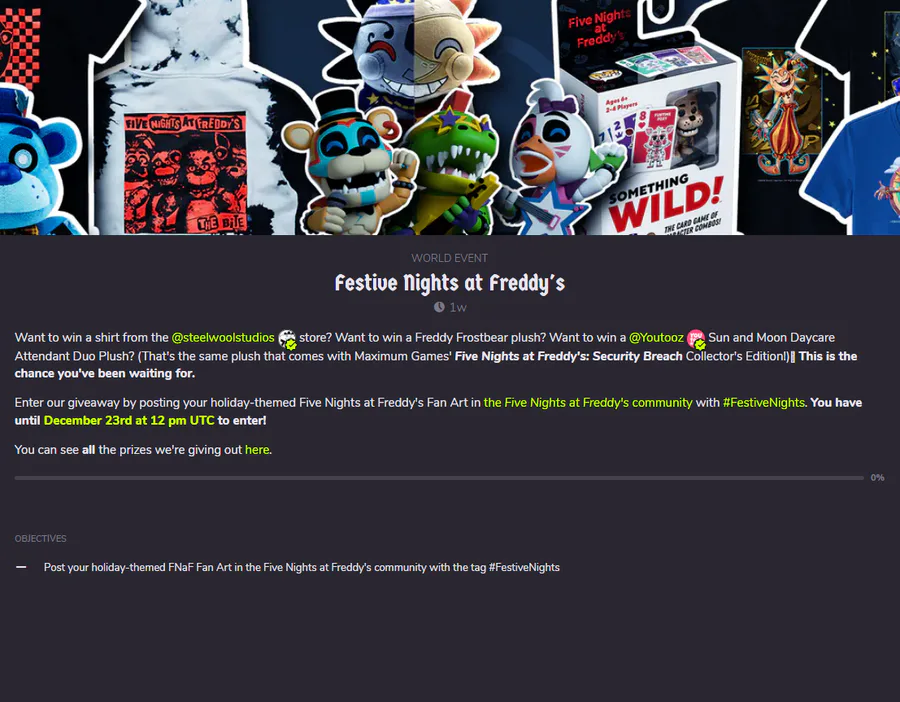
Task: Click the dash icon beside the objective
Action: [x=21, y=567]
